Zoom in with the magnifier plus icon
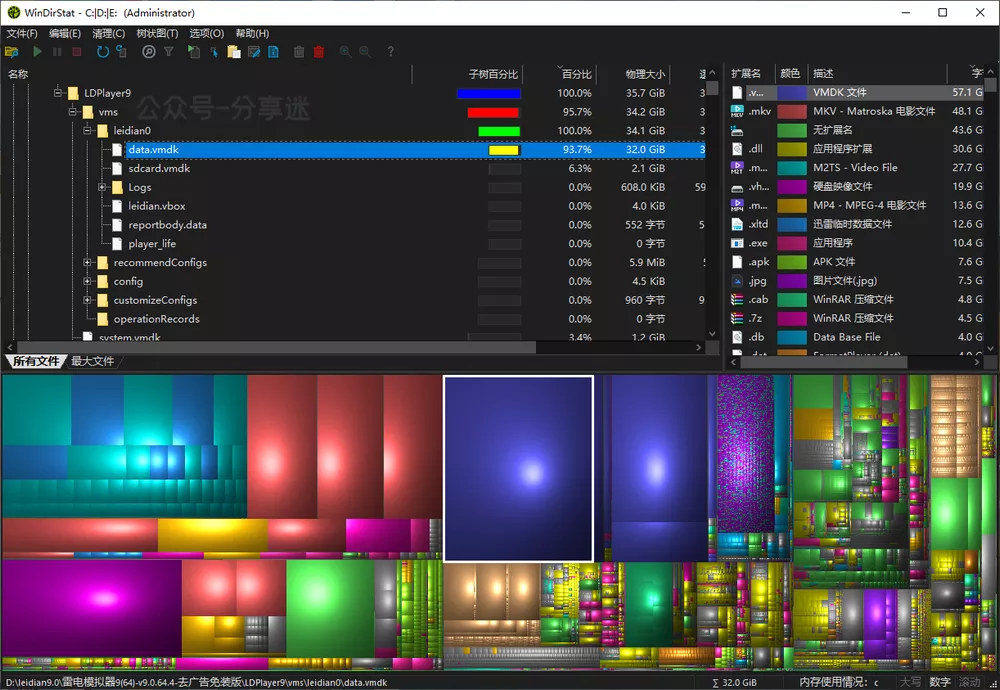The height and width of the screenshot is (690, 1000). (345, 51)
